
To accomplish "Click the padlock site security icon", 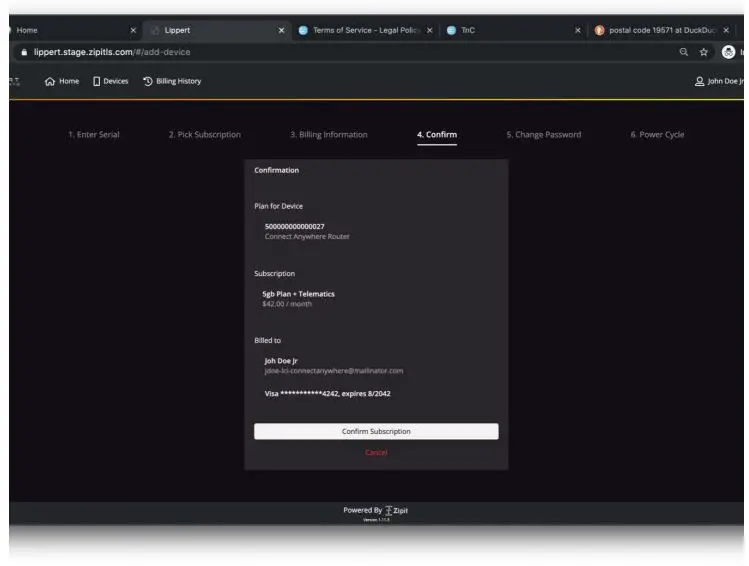I will 24,52.
